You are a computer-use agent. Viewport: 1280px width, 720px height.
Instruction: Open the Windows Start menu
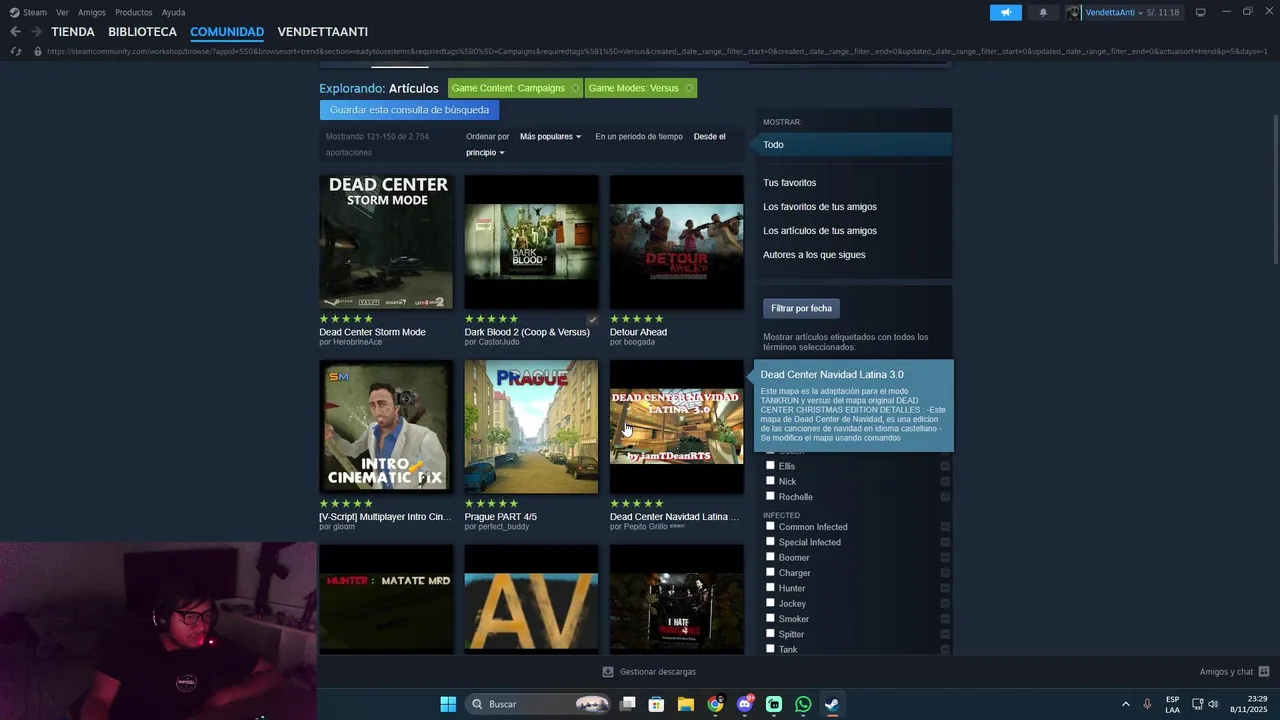(x=448, y=704)
